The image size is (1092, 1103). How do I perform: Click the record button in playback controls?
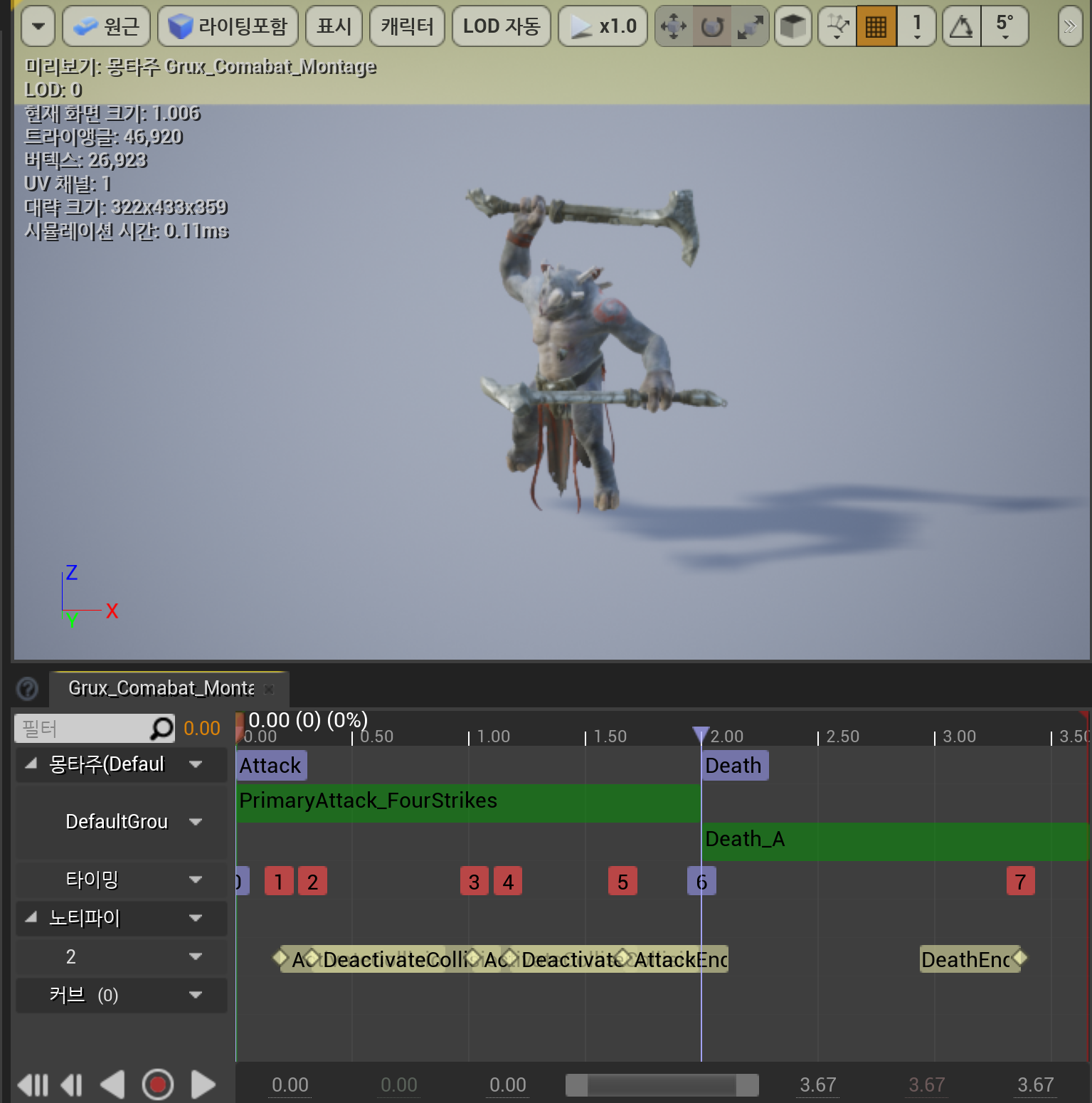click(x=158, y=1084)
